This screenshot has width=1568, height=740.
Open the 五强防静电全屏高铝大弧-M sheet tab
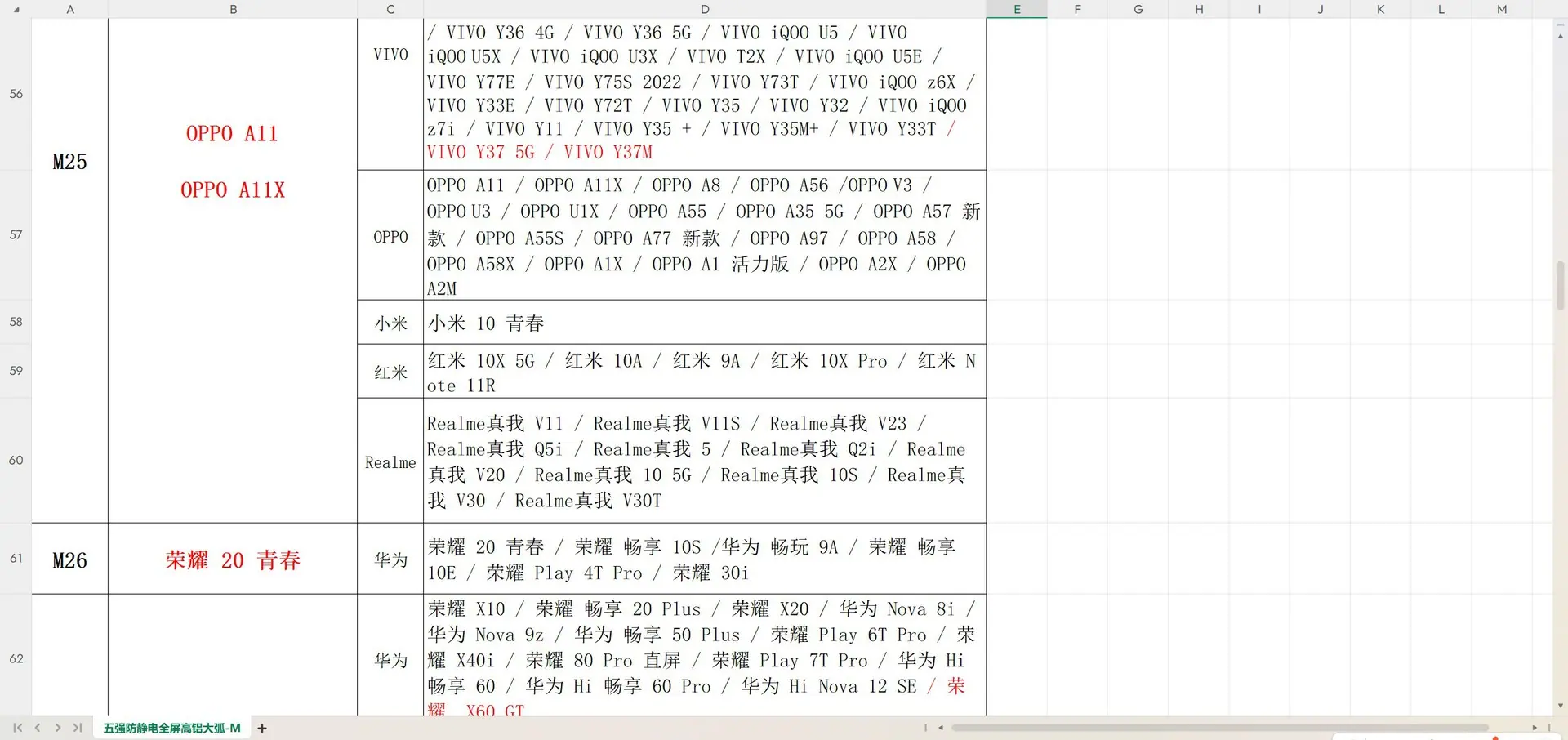click(171, 728)
